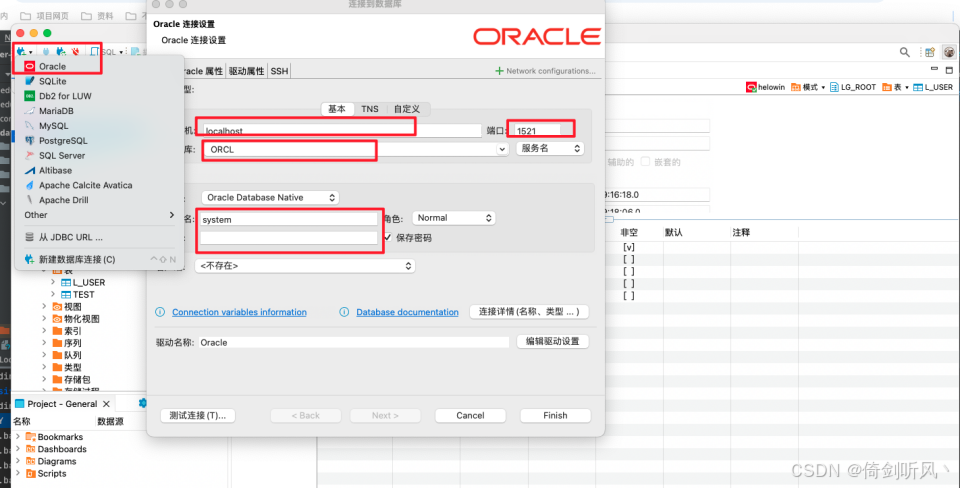Click the MySQL dolphin icon
The image size is (960, 488).
point(29,126)
